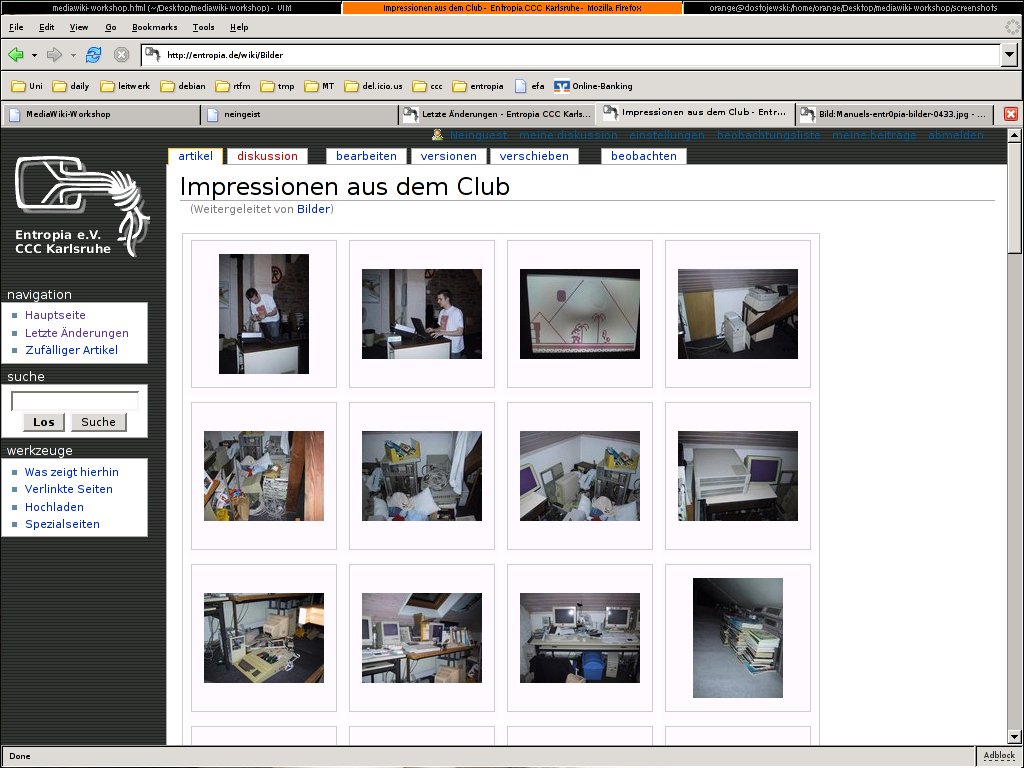This screenshot has width=1024, height=768.
Task: Open the URL bar history dropdown
Action: tap(1009, 55)
